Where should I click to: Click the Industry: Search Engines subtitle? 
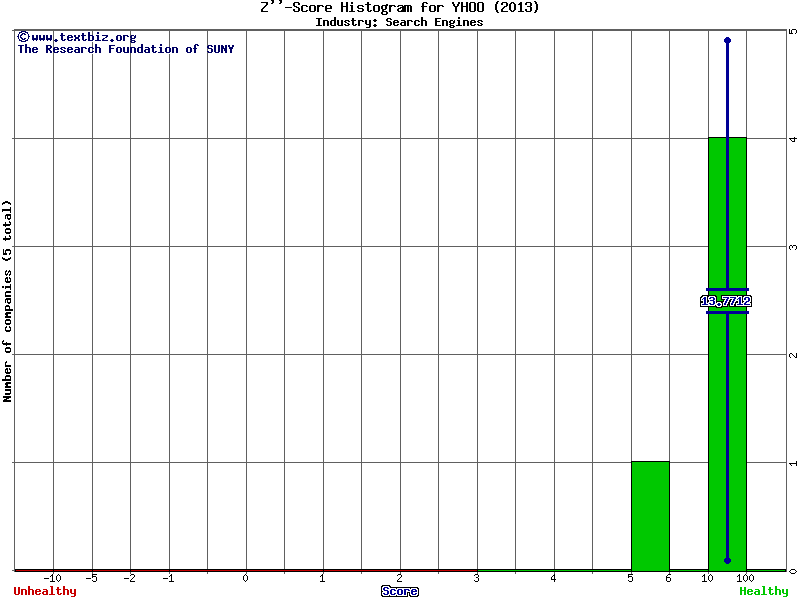[x=399, y=22]
